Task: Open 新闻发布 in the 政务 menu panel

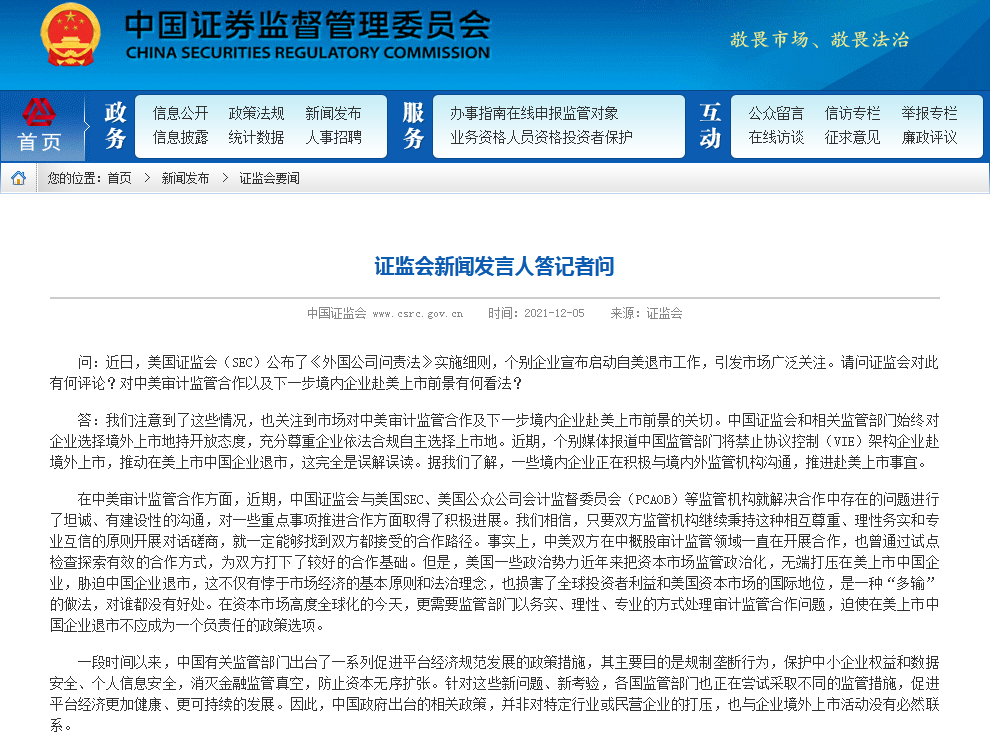Action: point(333,113)
